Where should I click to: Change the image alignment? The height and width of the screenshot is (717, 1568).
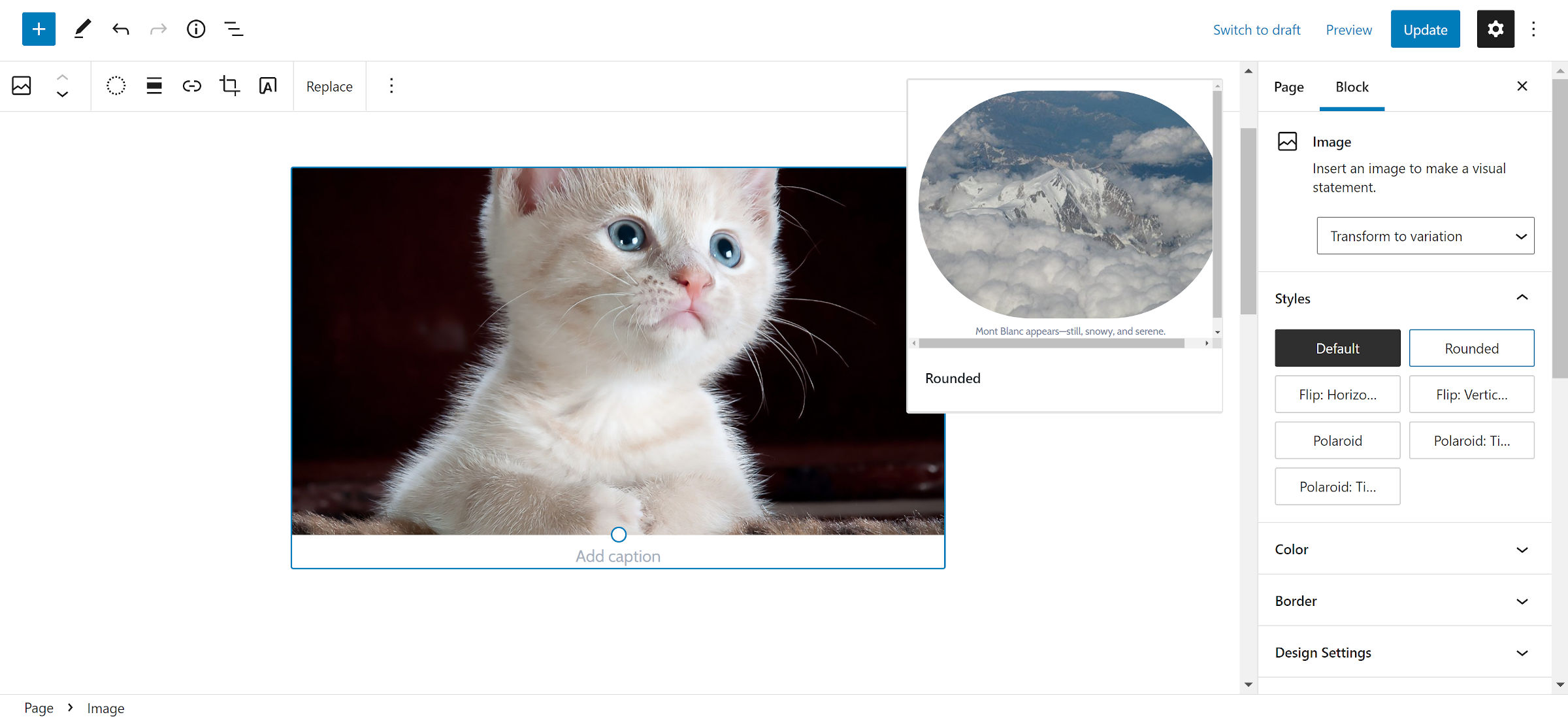pos(154,86)
